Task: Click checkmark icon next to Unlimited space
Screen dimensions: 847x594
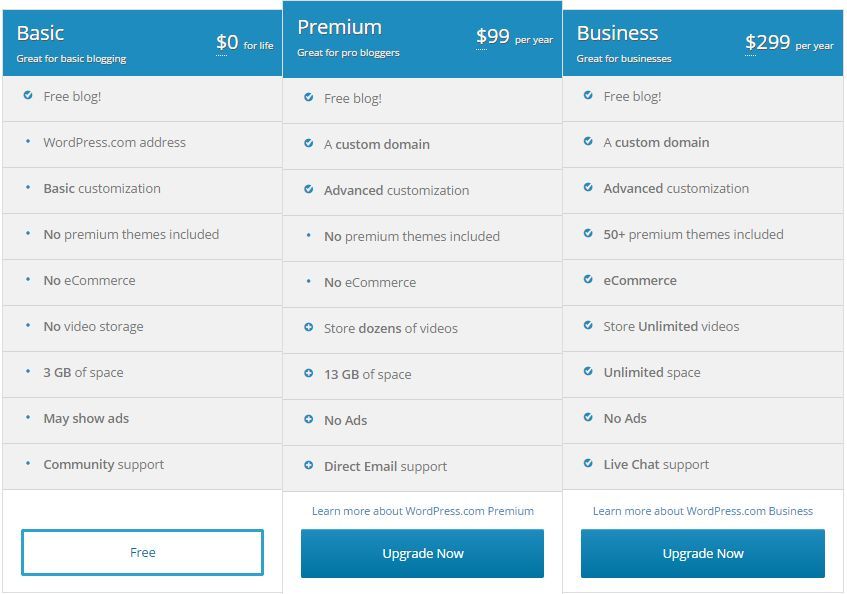Action: (x=588, y=372)
